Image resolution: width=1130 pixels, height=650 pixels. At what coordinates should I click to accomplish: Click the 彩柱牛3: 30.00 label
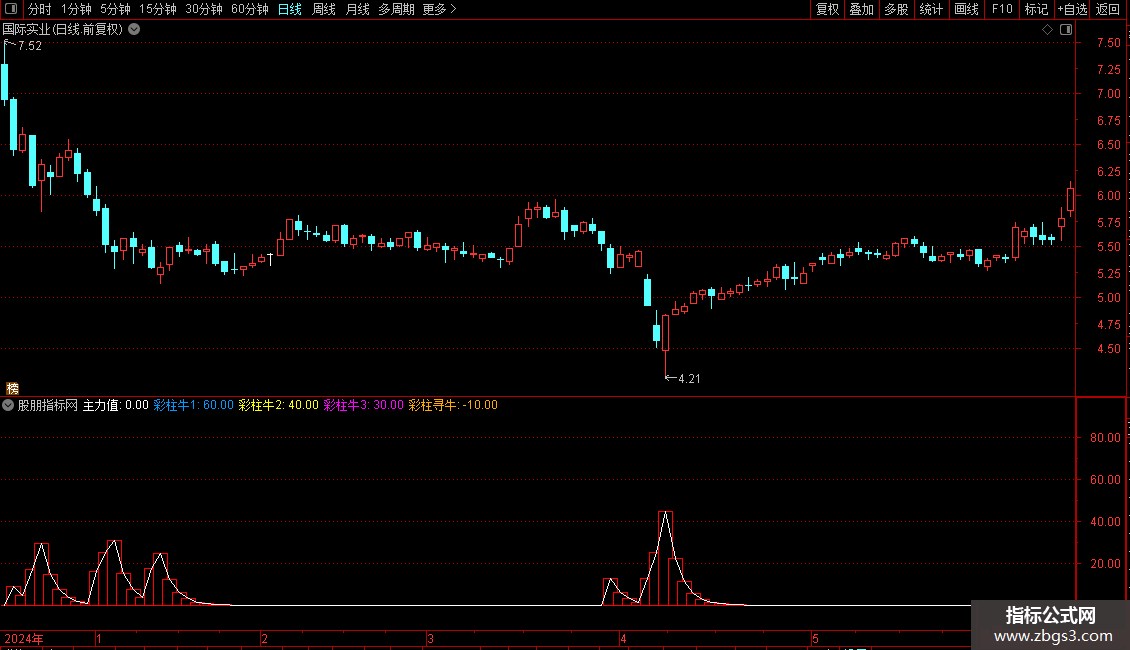[364, 405]
